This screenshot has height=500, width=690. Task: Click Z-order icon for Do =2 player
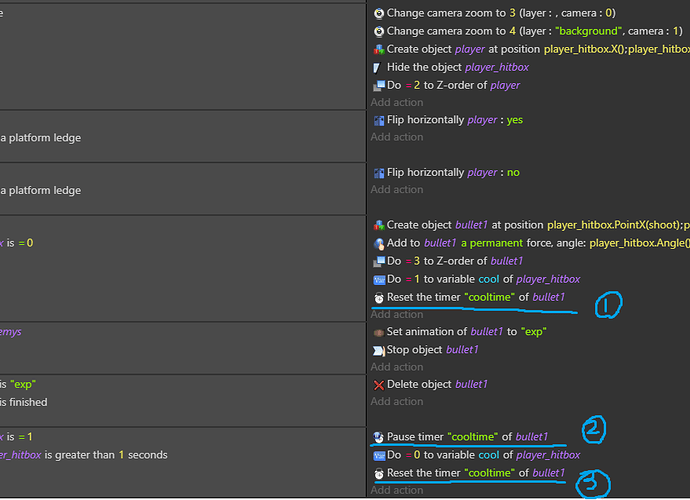pyautogui.click(x=378, y=86)
